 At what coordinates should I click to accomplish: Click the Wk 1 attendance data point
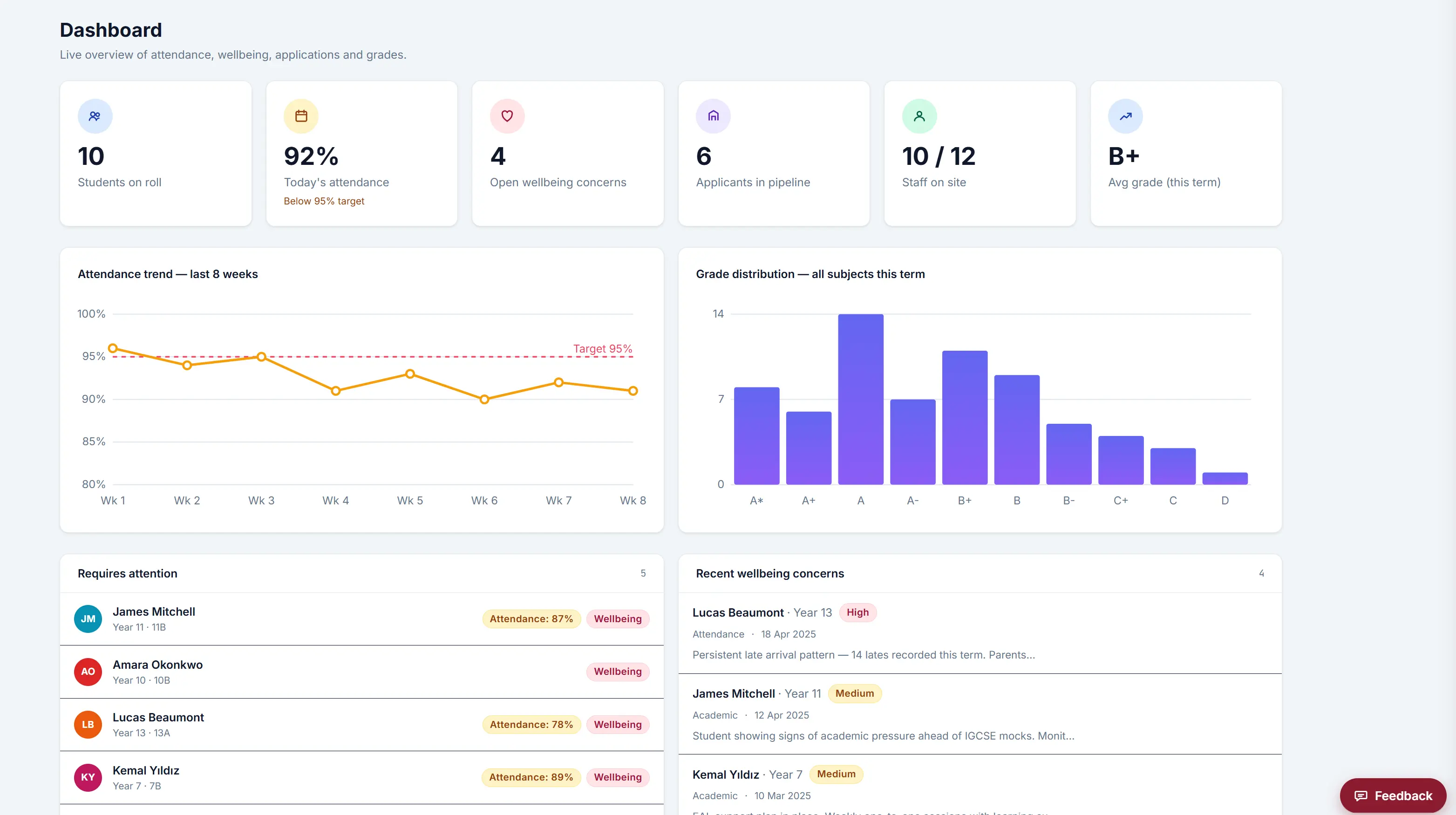pos(112,348)
